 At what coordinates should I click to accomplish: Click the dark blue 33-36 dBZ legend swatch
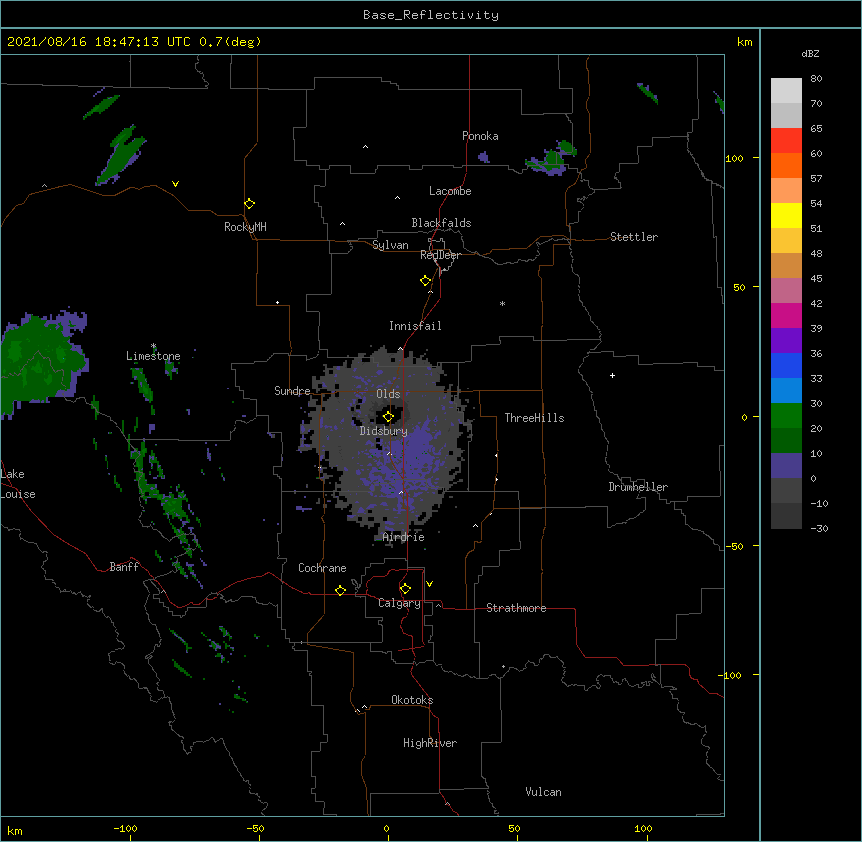(786, 365)
